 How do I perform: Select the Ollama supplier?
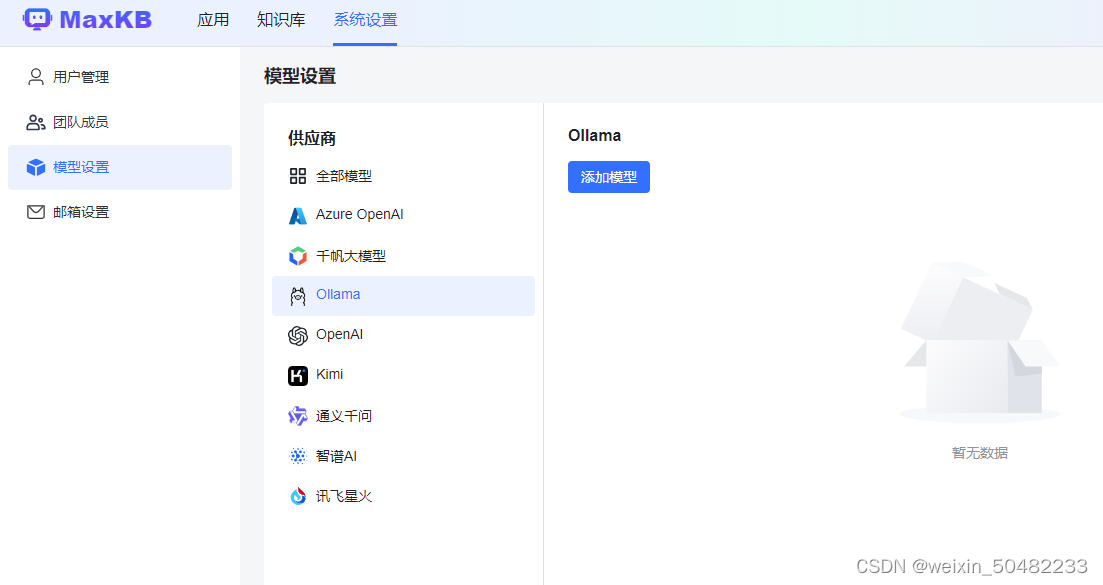pos(403,296)
